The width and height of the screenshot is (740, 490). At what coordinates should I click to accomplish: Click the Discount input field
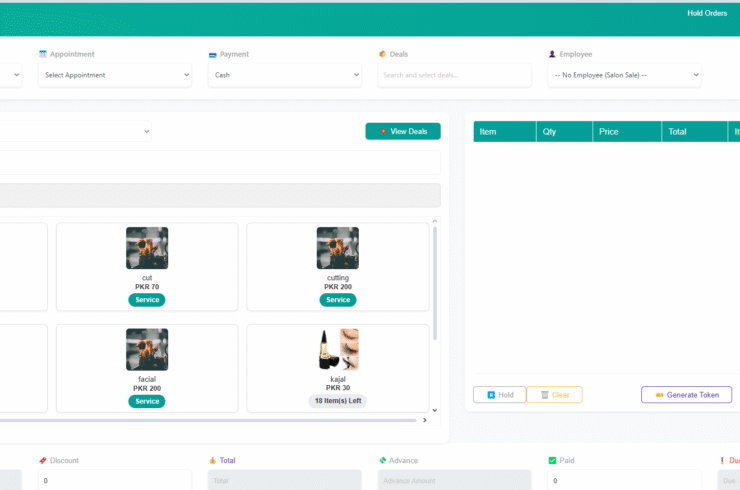click(x=115, y=480)
